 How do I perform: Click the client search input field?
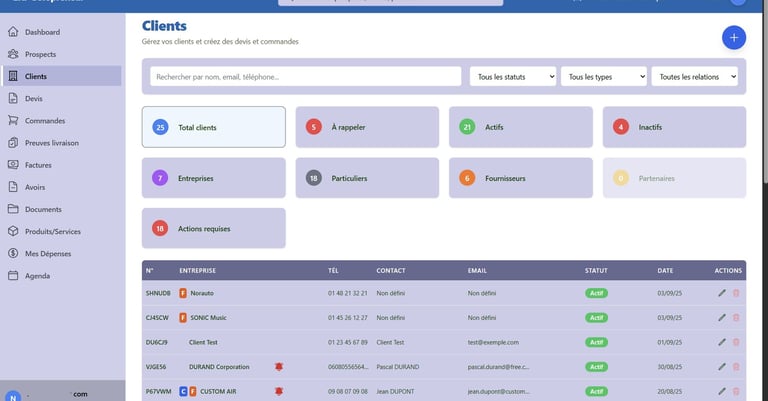point(306,76)
